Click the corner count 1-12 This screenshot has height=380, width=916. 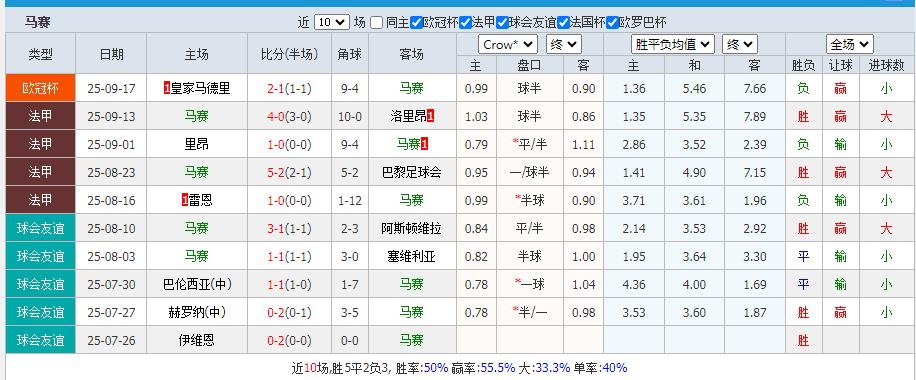point(349,201)
